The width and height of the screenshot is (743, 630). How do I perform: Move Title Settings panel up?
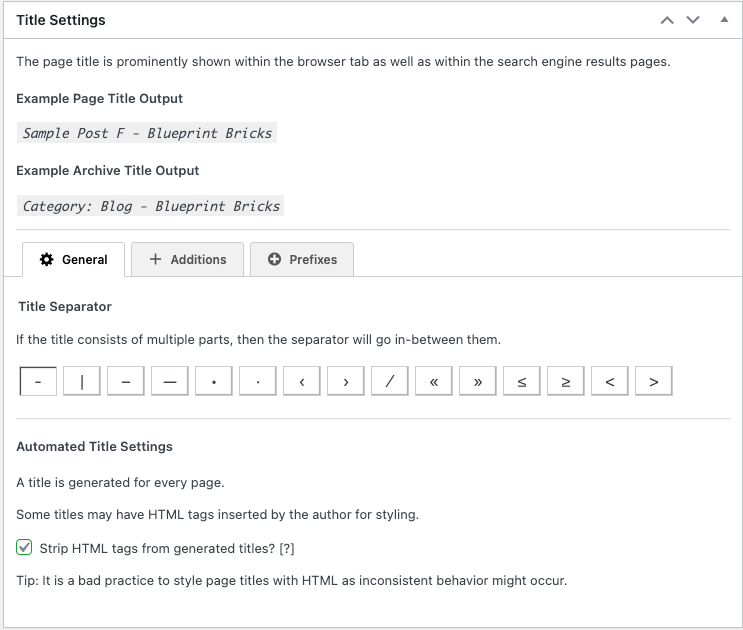[x=667, y=20]
